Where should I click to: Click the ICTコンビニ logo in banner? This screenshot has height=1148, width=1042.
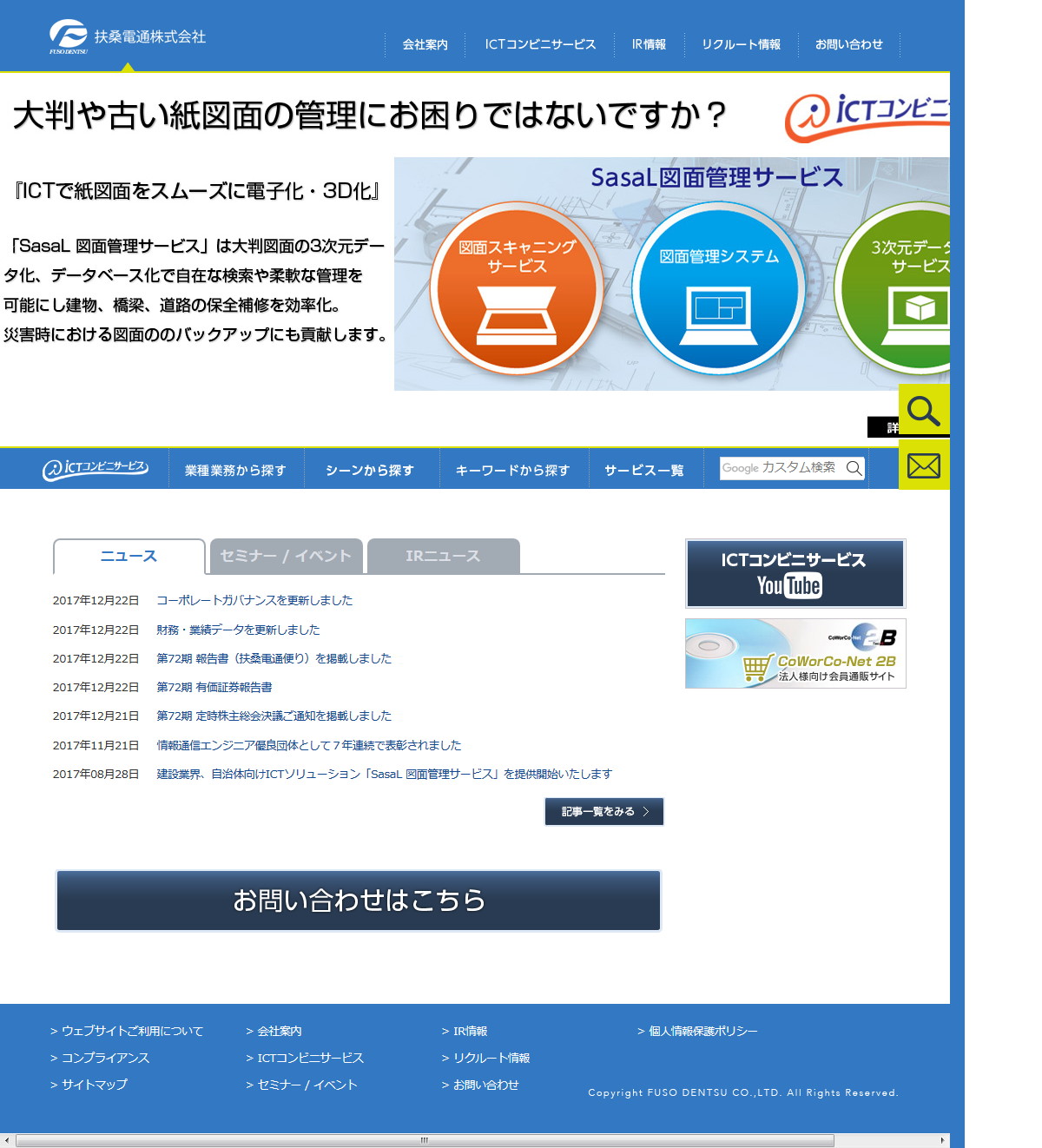(x=867, y=116)
